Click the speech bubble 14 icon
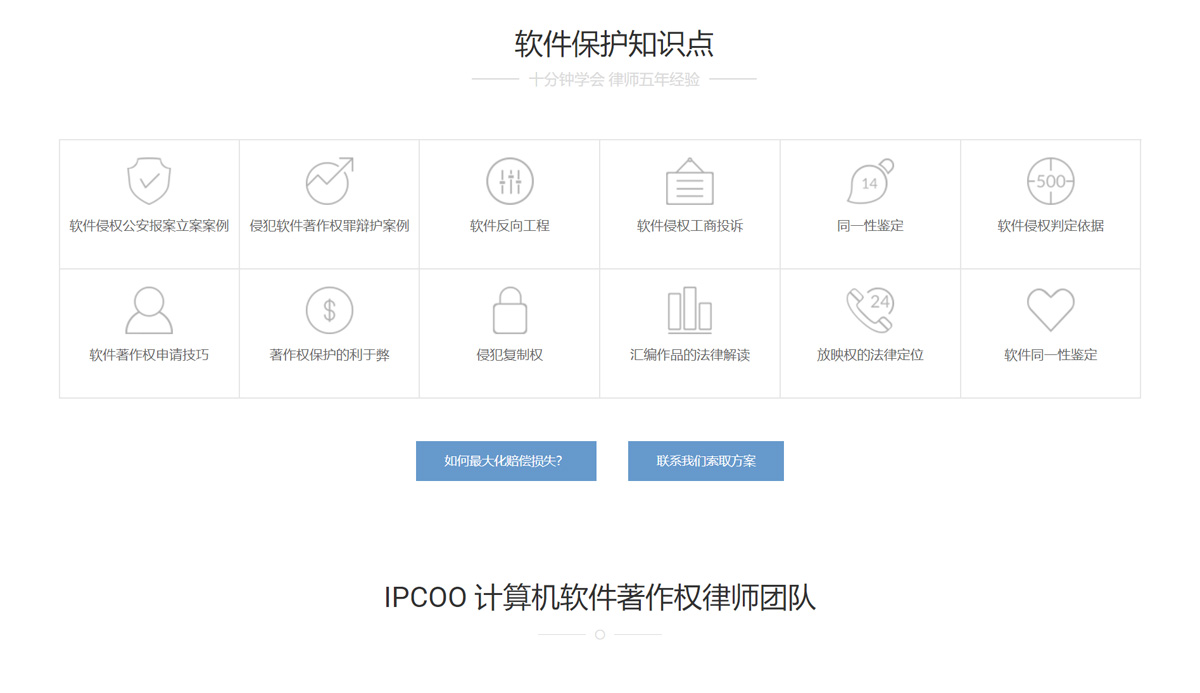Viewport: 1200px width, 693px height. point(870,181)
